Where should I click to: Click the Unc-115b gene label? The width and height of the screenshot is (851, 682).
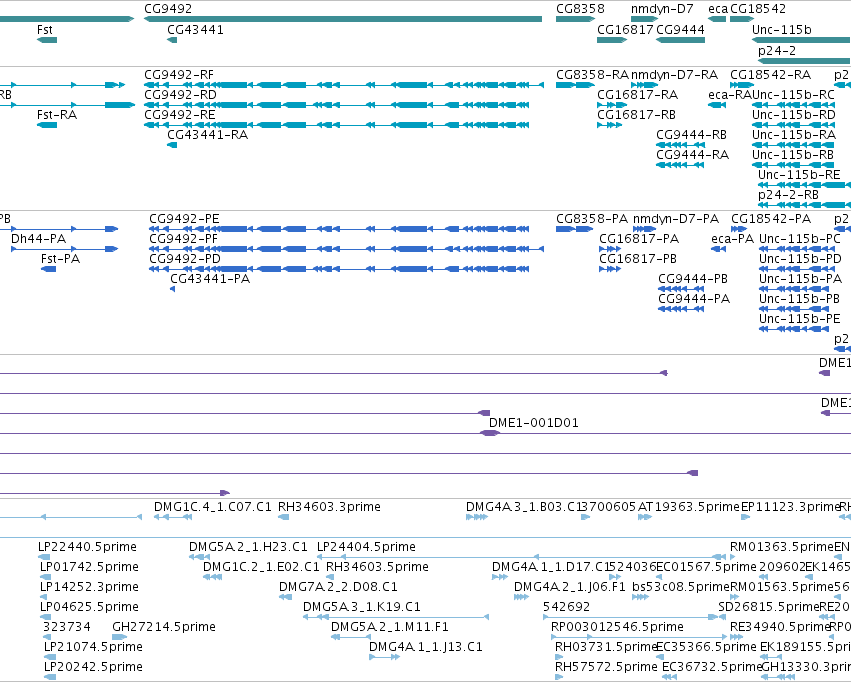point(782,30)
